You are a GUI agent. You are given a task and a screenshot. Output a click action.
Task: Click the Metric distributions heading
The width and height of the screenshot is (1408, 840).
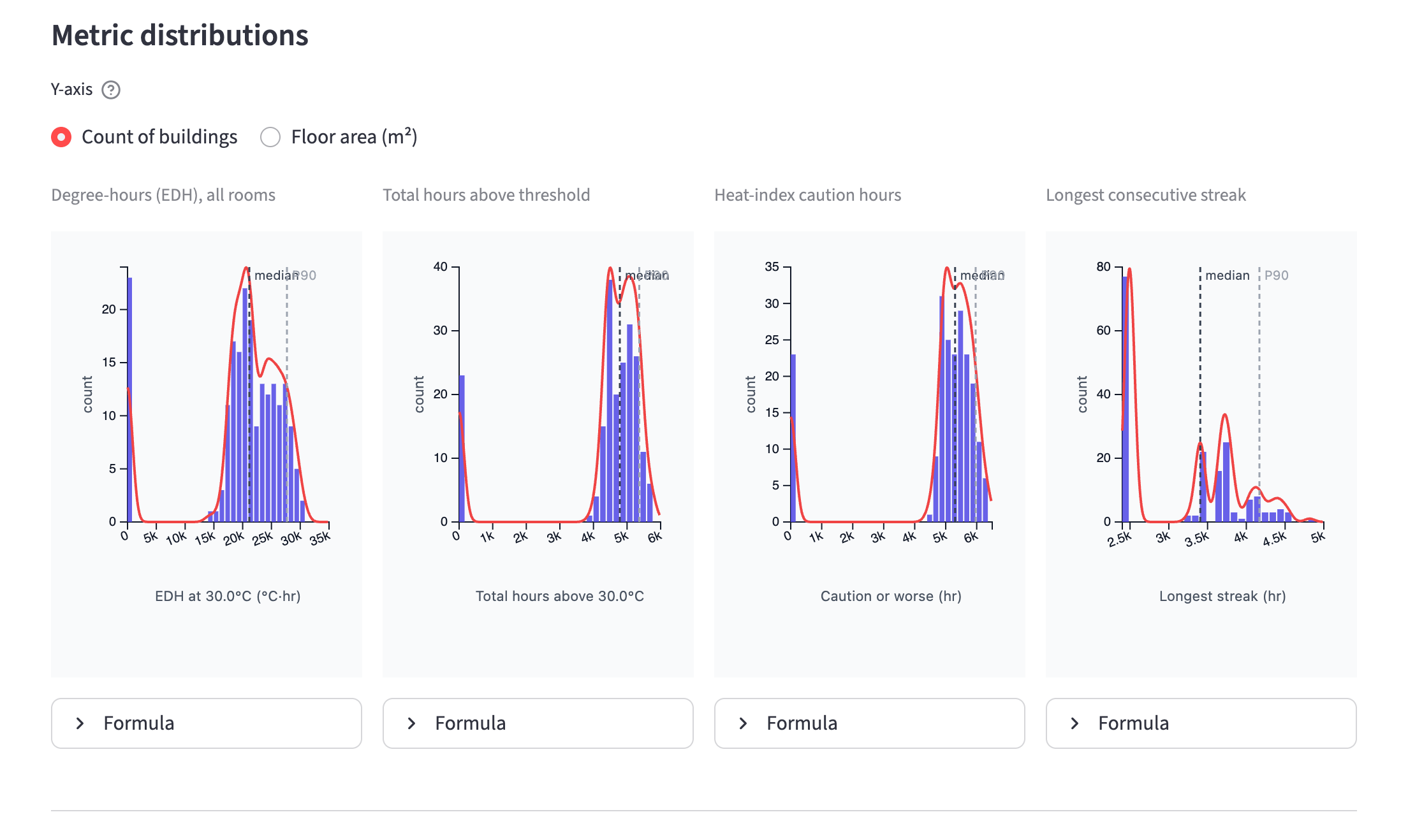(180, 35)
